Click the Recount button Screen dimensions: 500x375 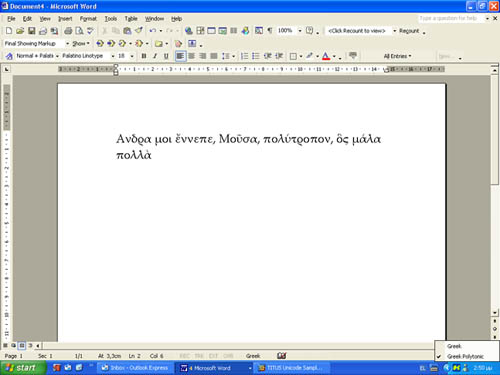[409, 31]
